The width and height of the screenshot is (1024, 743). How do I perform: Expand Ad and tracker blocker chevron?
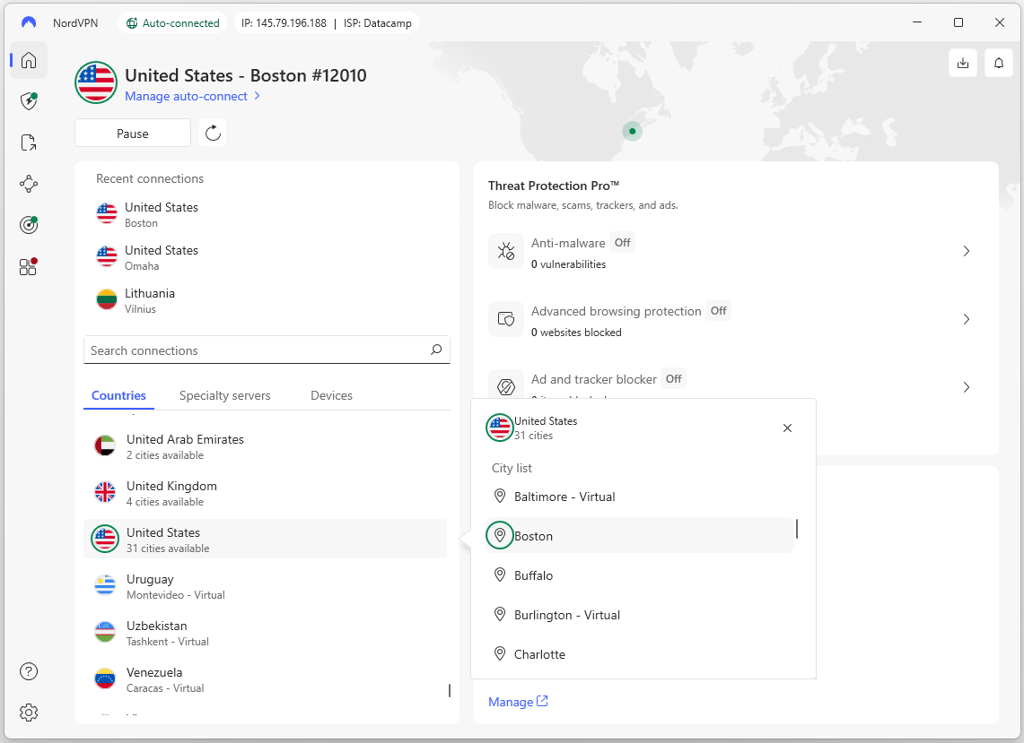coord(967,387)
